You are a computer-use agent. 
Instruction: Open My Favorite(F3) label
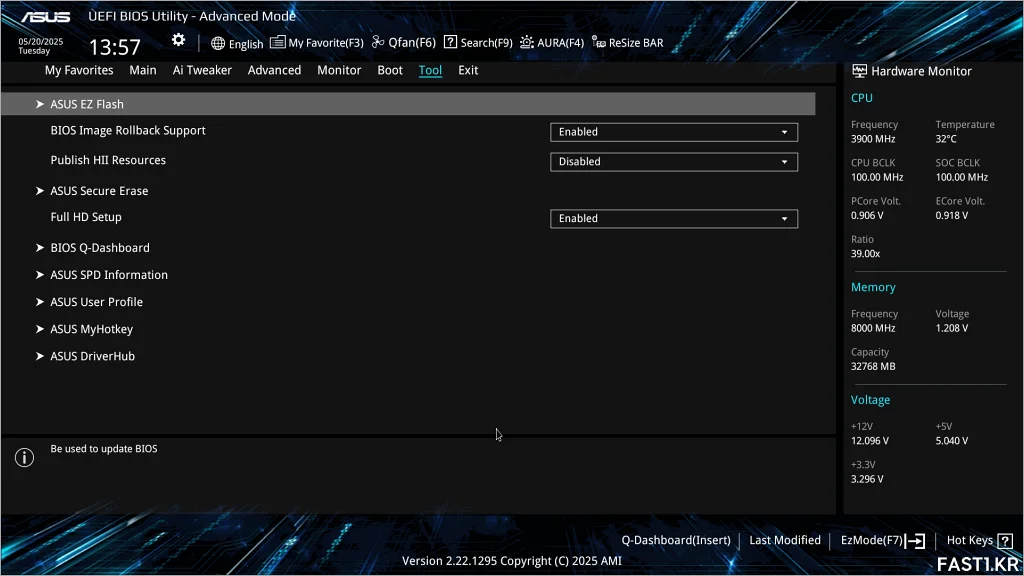[x=326, y=42]
